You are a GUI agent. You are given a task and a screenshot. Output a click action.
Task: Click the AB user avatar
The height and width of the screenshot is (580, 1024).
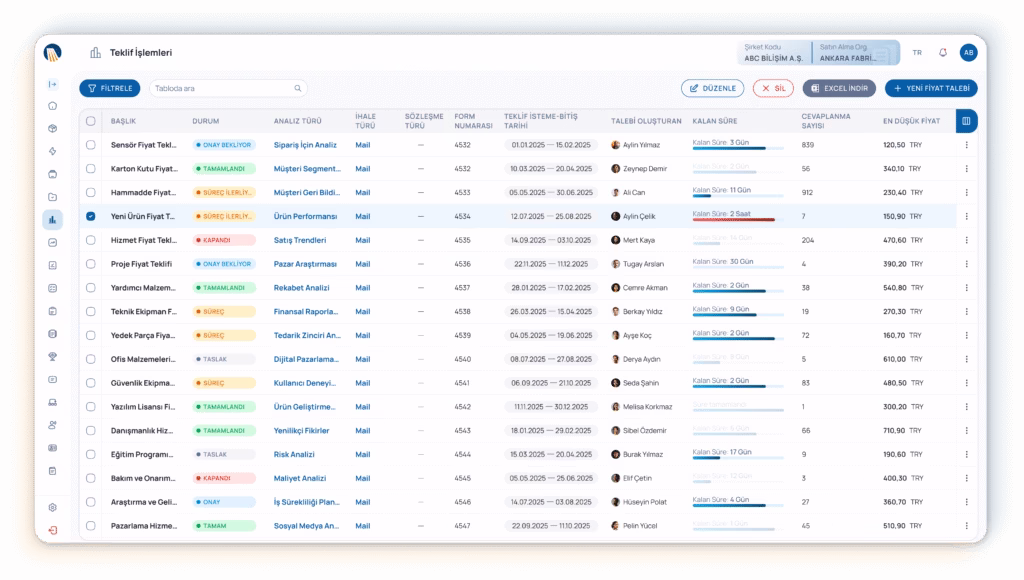pos(968,53)
